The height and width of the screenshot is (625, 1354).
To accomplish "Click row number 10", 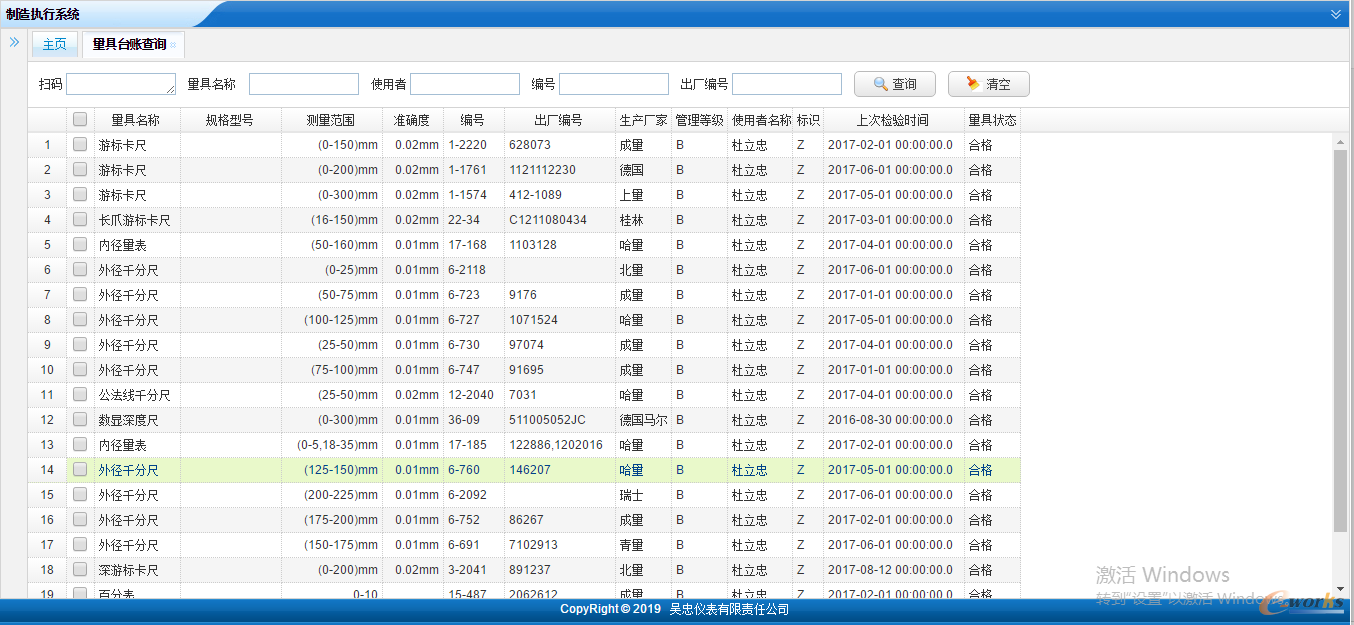I will tap(47, 370).
